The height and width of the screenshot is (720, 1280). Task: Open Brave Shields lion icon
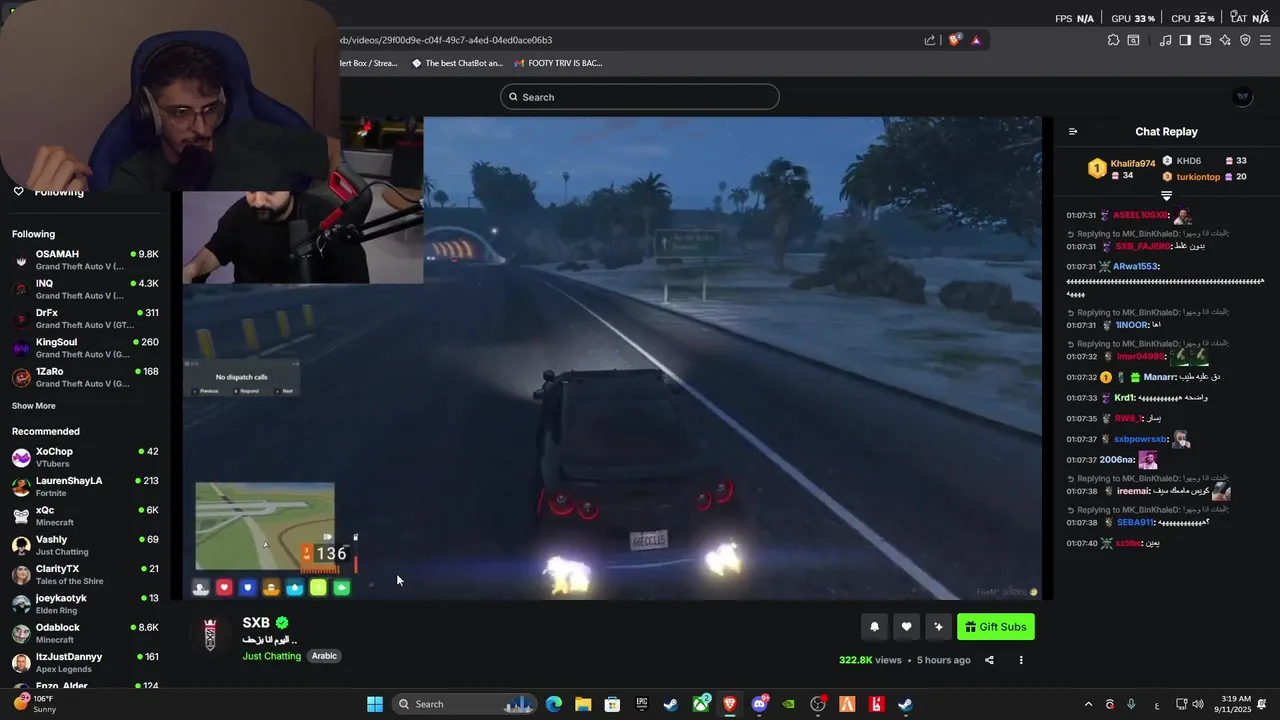click(955, 40)
